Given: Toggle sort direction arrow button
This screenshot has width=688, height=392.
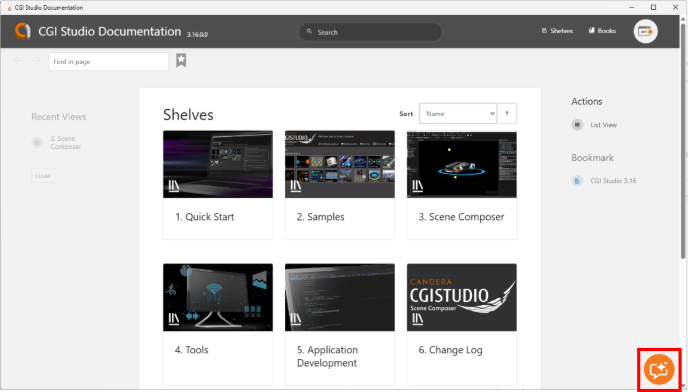Looking at the screenshot, I should point(507,114).
